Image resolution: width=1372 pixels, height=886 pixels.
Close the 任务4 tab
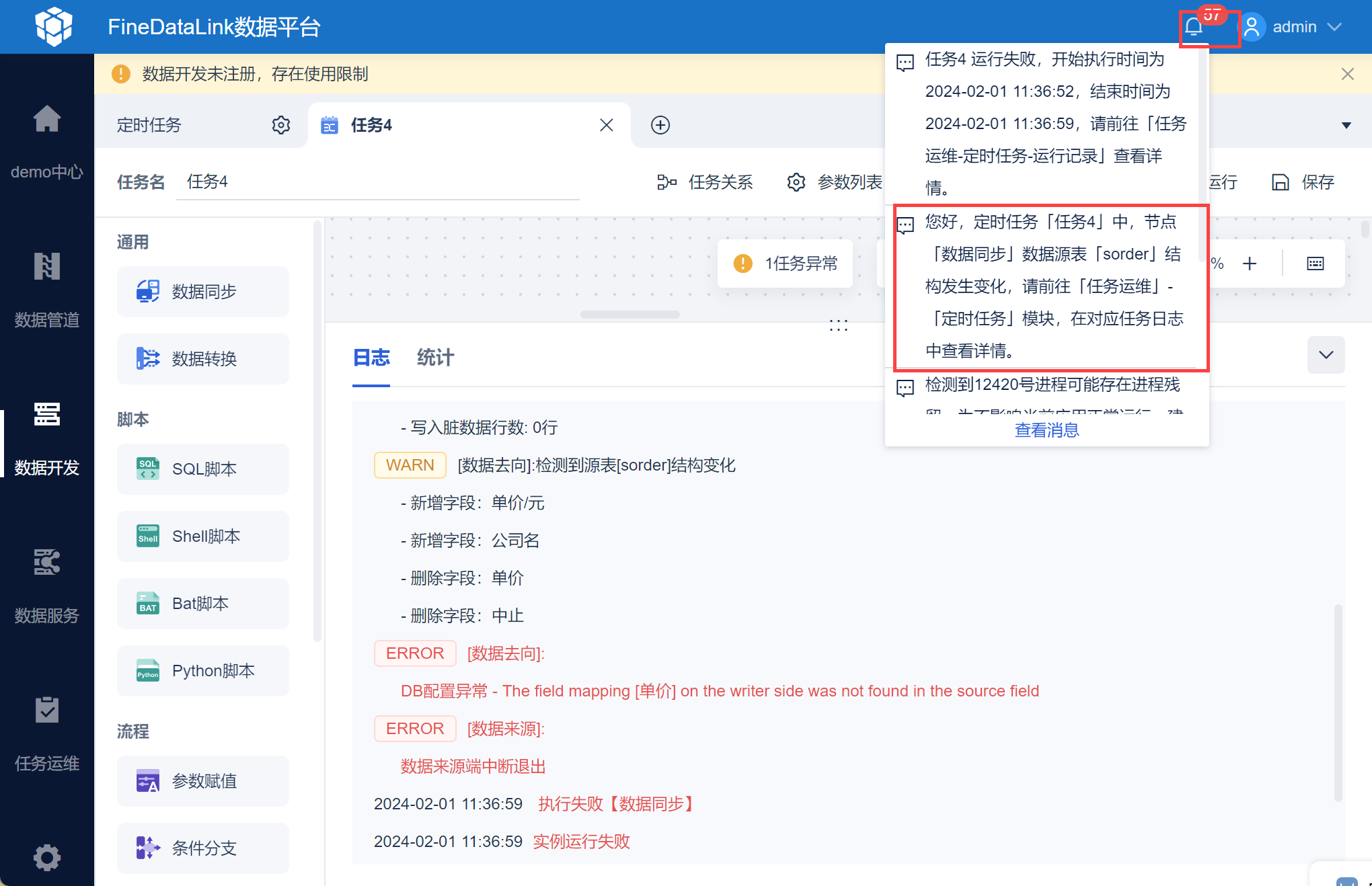coord(606,125)
